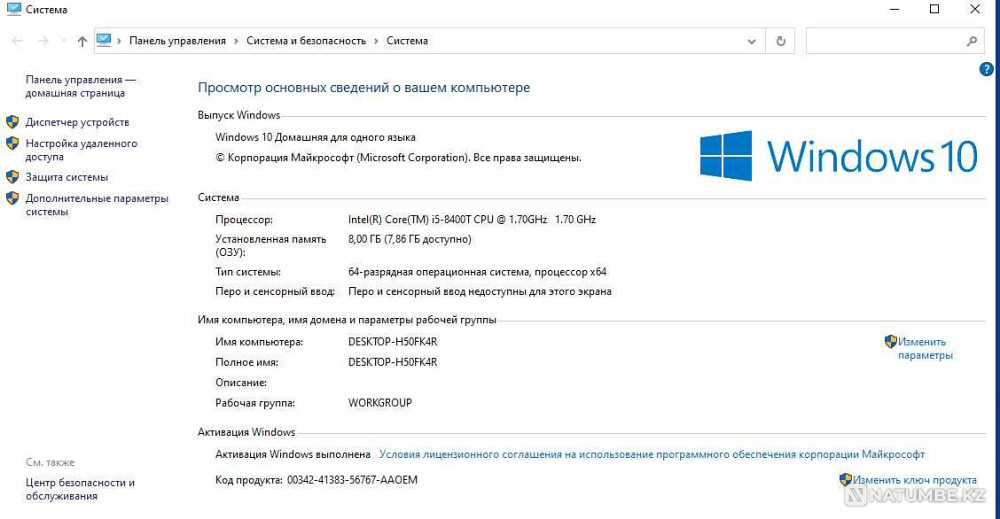Click the search magnifier icon
This screenshot has height=519, width=1000.
pos(971,41)
